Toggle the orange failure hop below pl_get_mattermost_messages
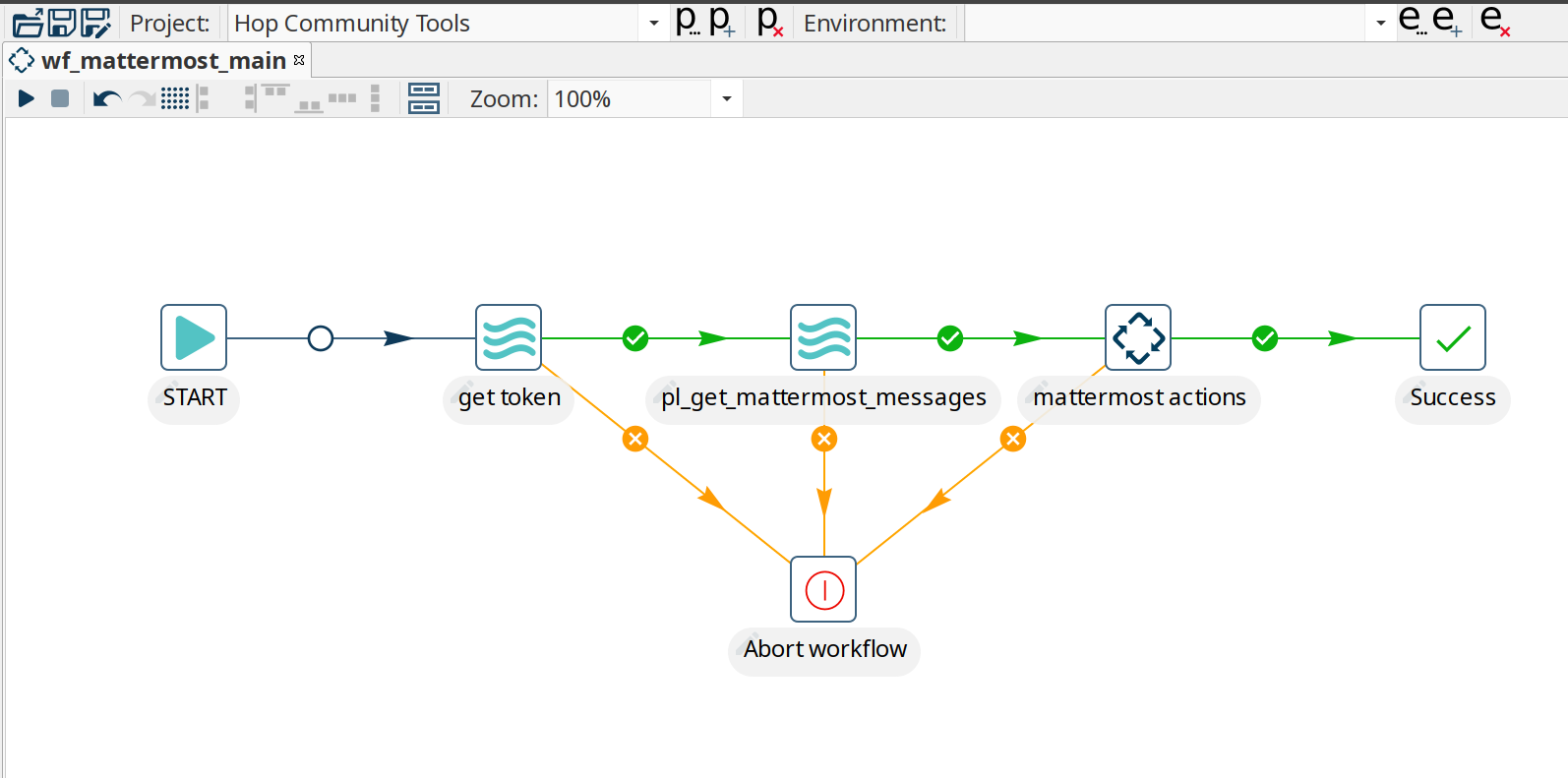This screenshot has height=778, width=1568. click(x=824, y=439)
